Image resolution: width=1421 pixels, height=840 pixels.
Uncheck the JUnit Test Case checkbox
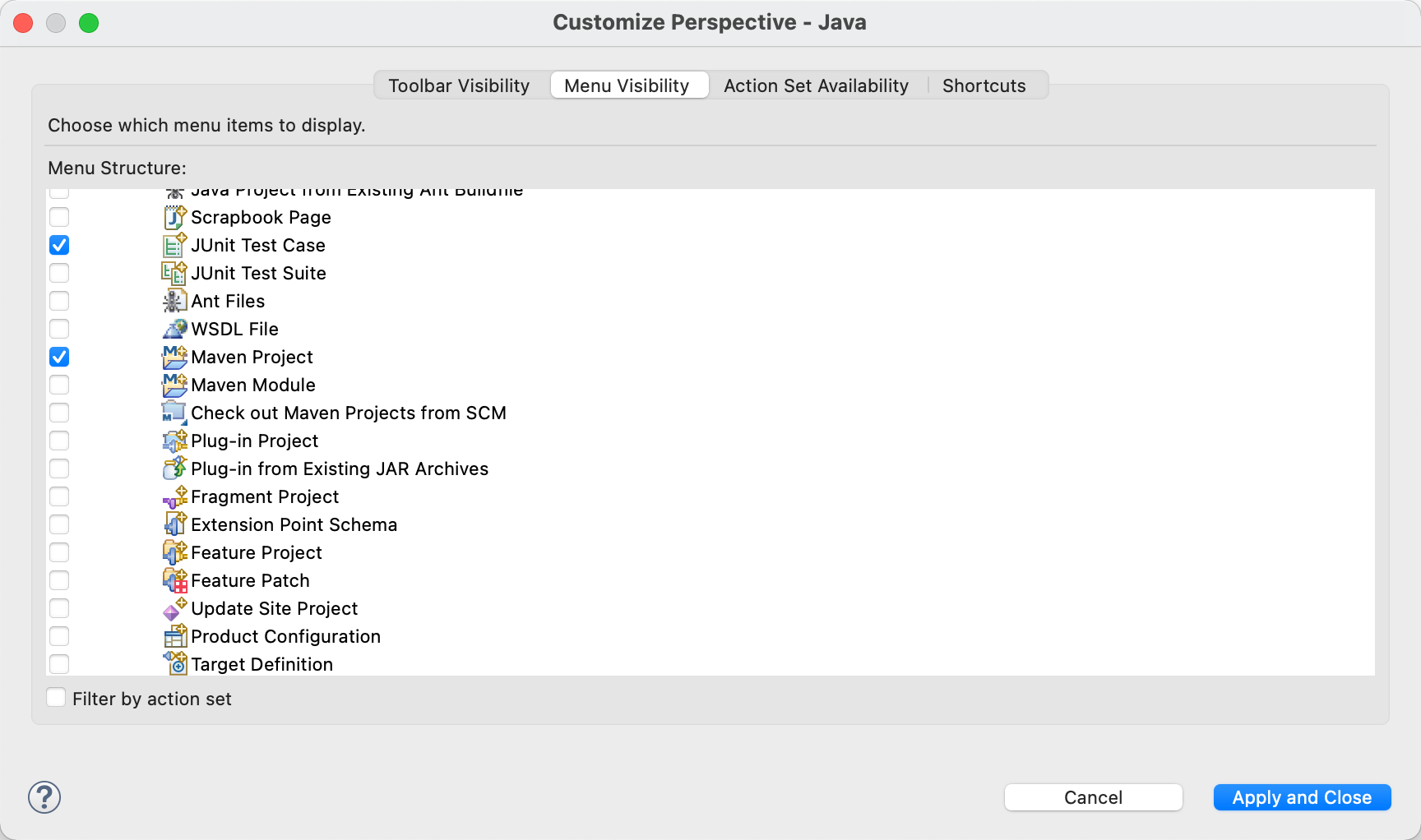(59, 245)
